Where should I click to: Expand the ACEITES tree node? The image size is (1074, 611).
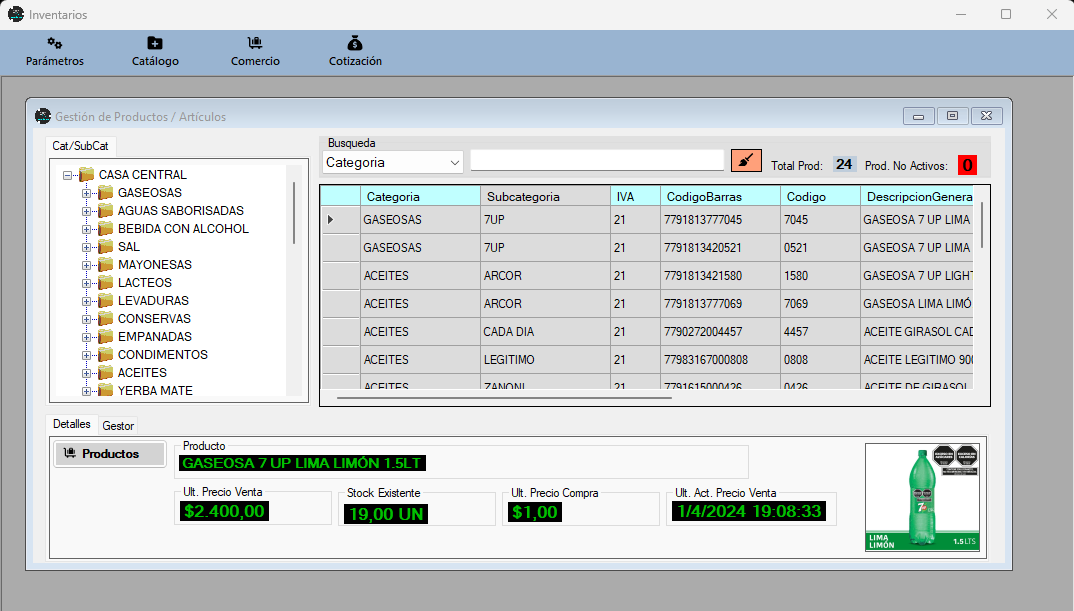tap(86, 373)
